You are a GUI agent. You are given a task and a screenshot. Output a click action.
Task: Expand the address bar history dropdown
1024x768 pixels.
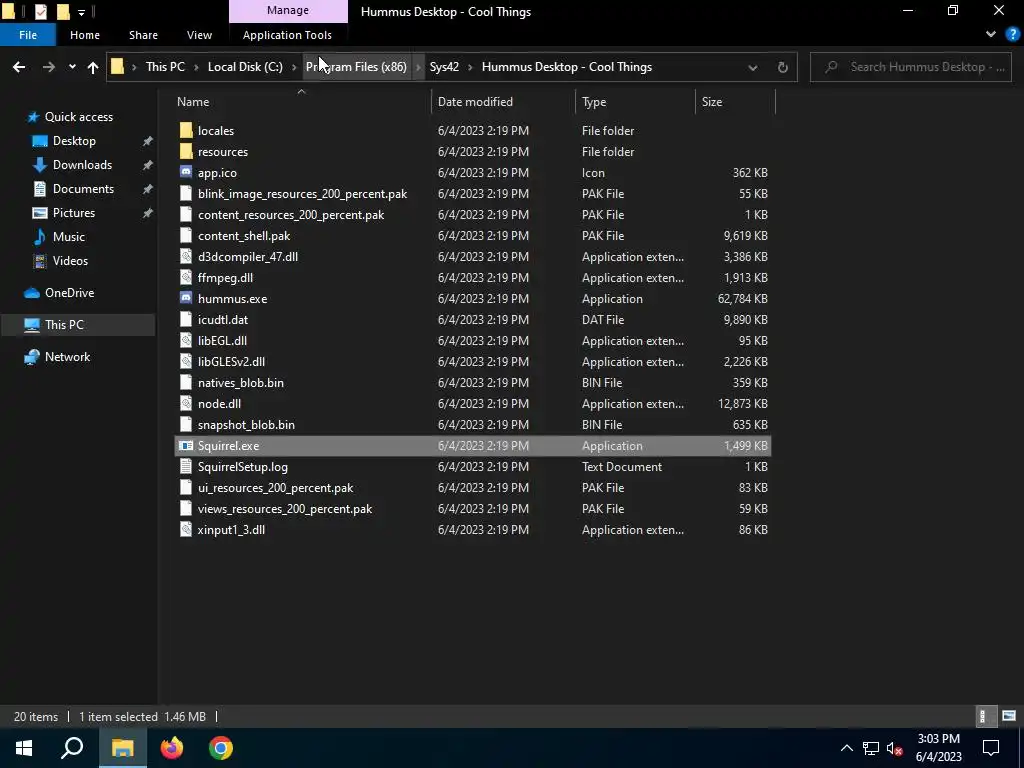coord(753,67)
